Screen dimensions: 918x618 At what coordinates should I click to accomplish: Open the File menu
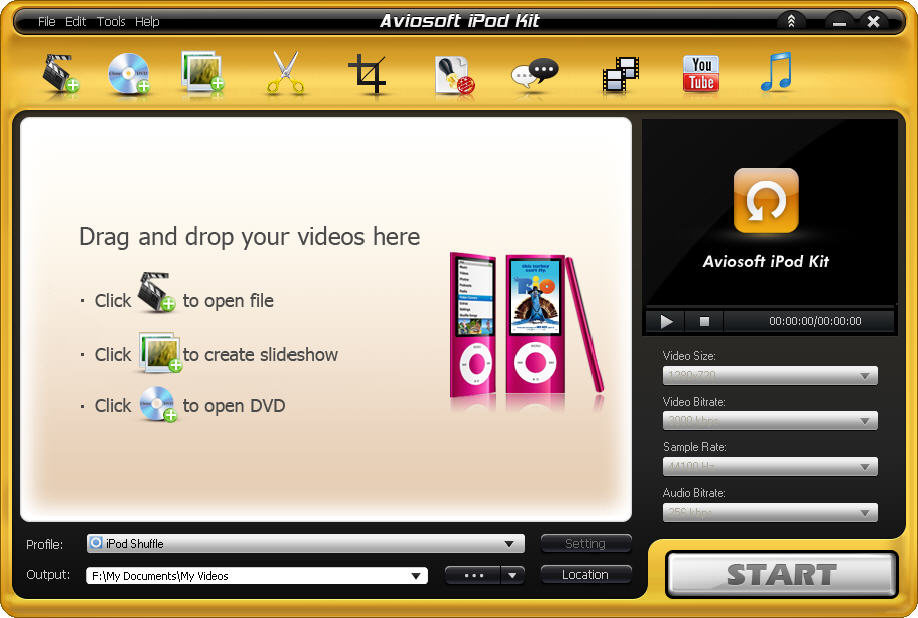(47, 22)
